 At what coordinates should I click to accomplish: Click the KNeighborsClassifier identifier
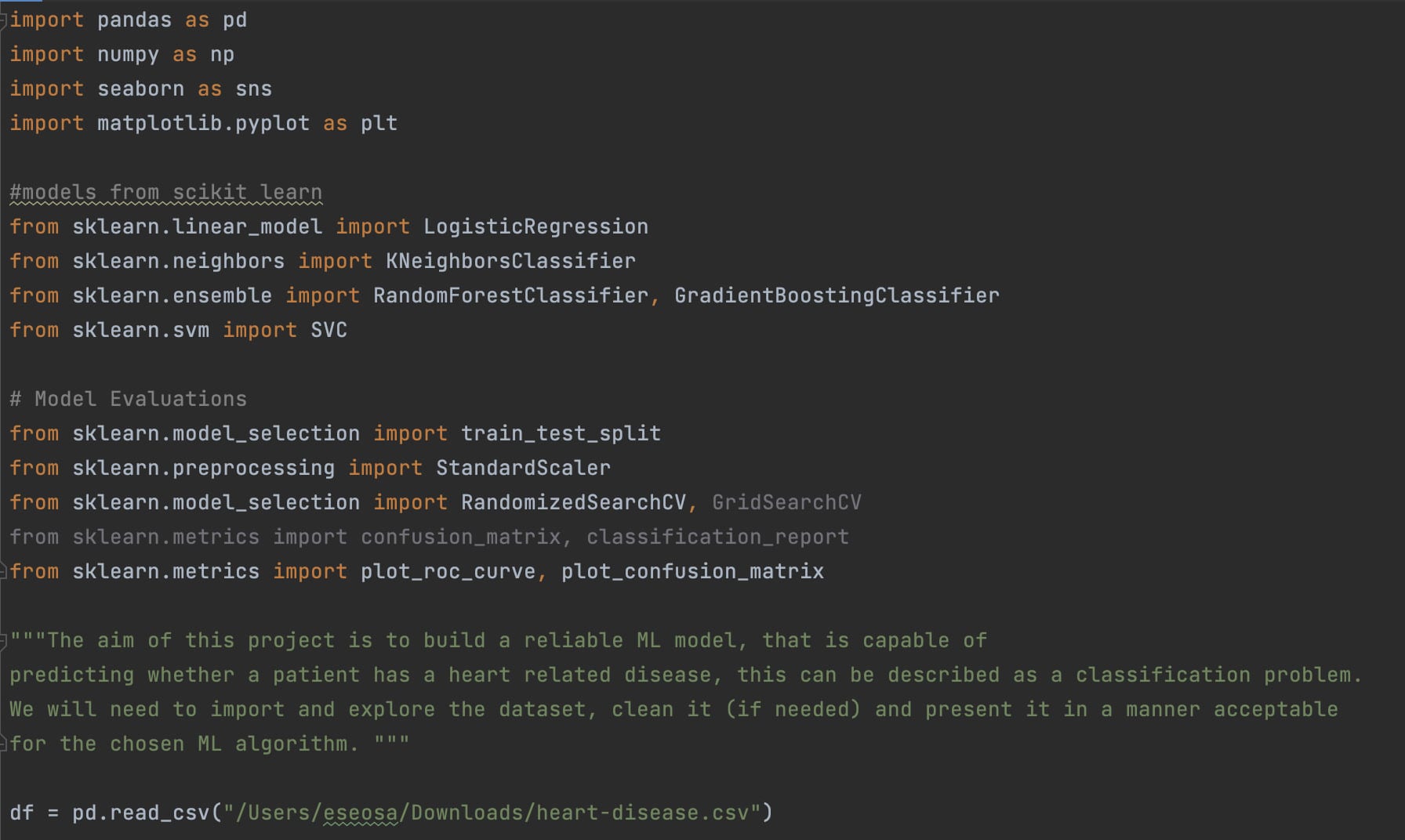510,262
